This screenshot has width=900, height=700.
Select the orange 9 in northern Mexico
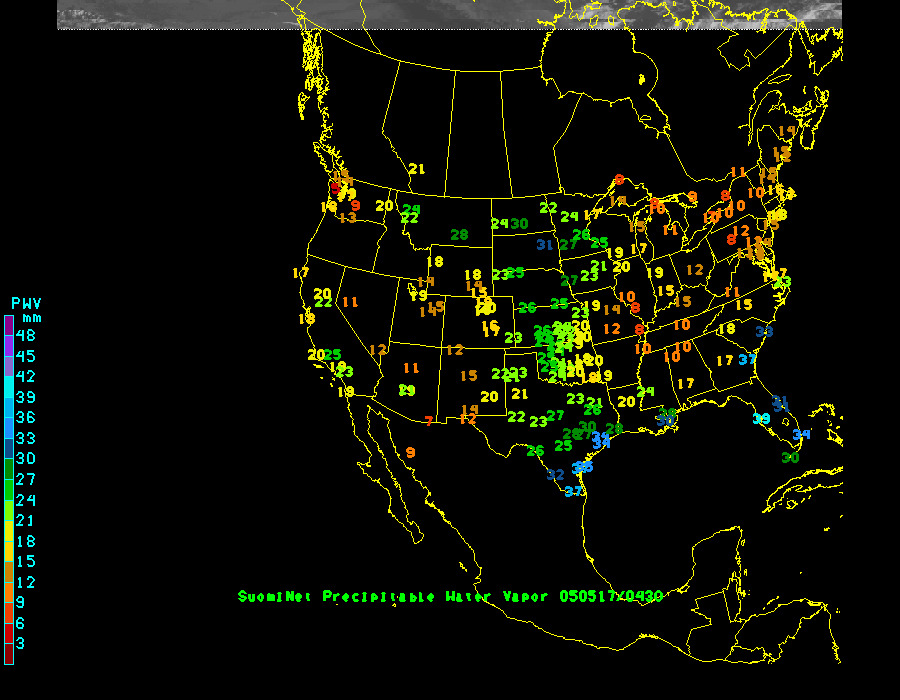pyautogui.click(x=410, y=453)
